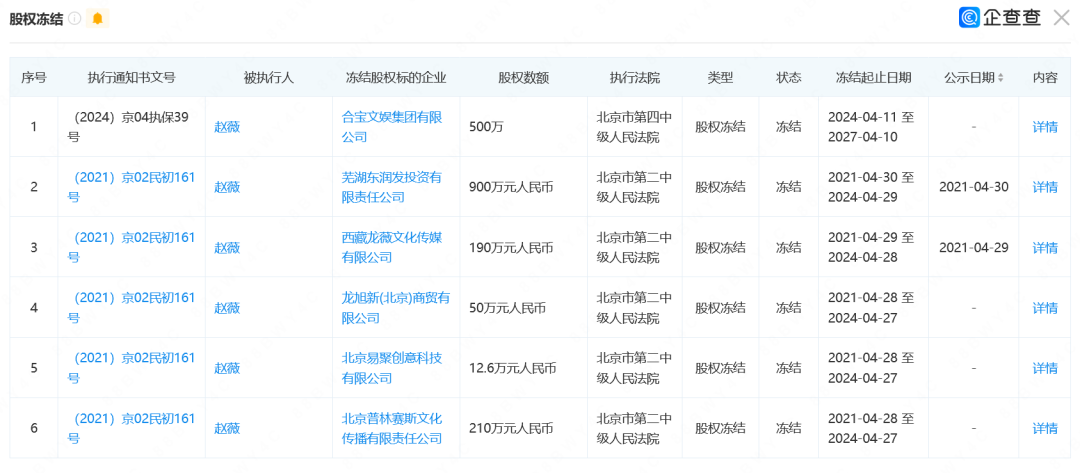Click 类型 column header
Screen dimensions: 1080x473
coord(720,78)
